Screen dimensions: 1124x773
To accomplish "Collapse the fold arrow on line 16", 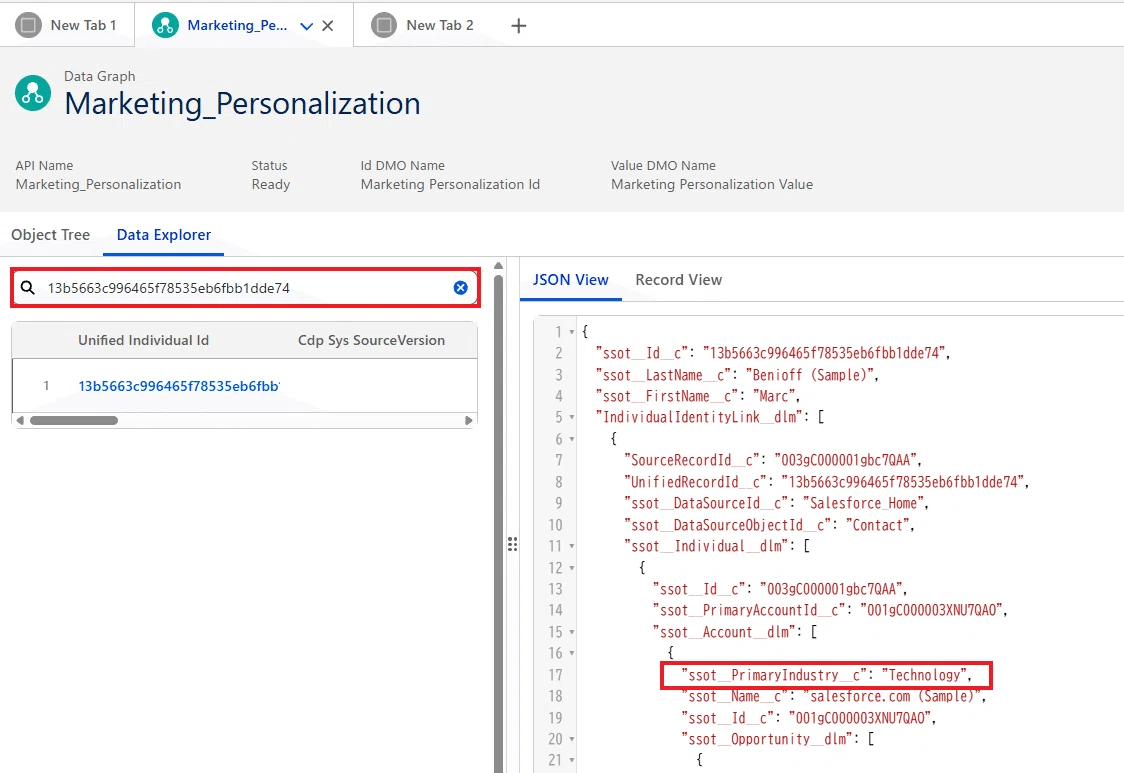I will pos(571,653).
